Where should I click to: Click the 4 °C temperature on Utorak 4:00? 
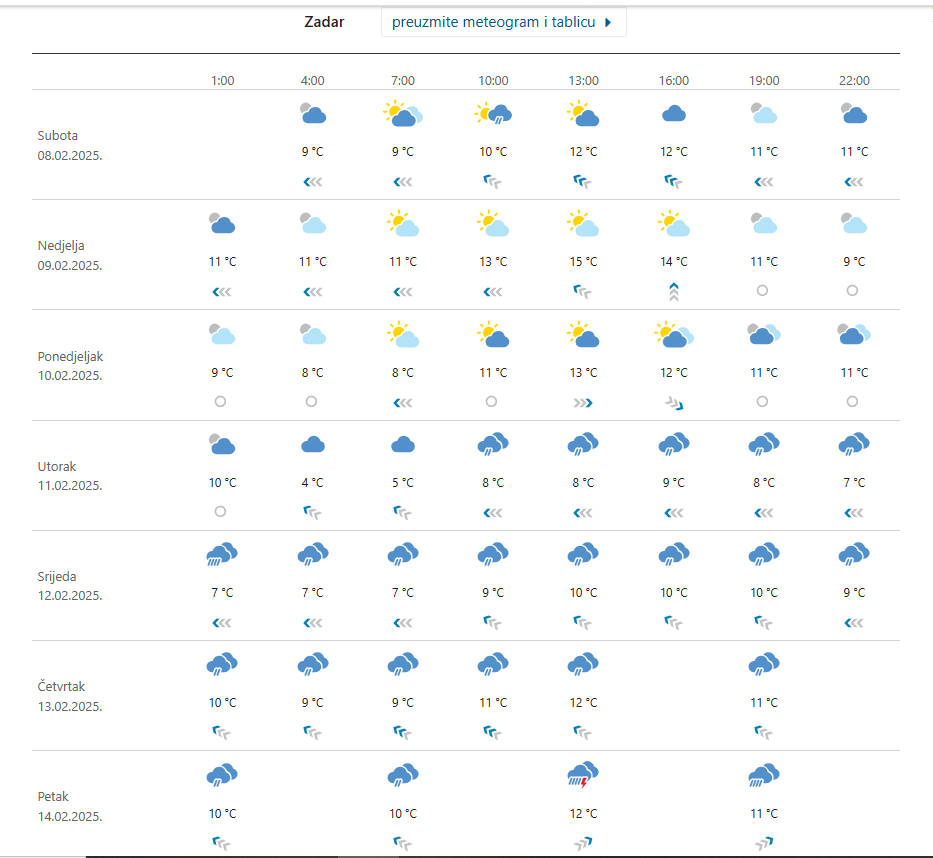[x=312, y=482]
